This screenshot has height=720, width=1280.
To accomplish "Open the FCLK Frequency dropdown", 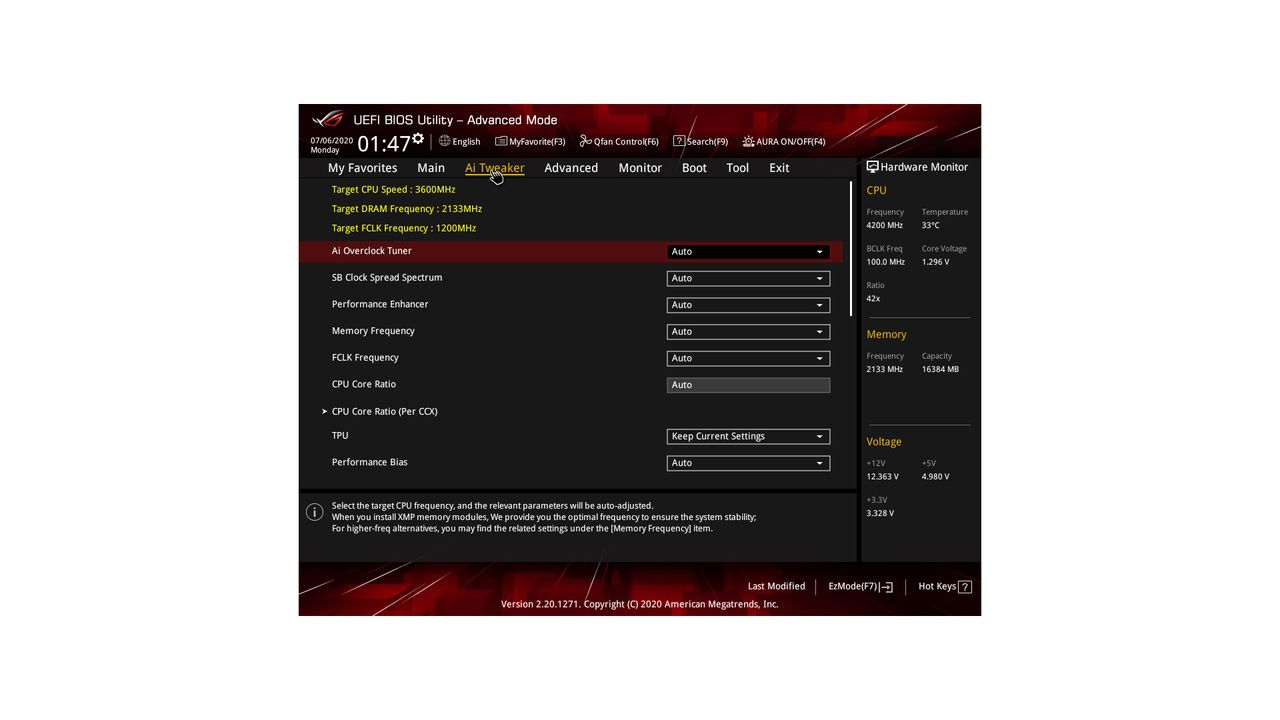I will [x=748, y=358].
